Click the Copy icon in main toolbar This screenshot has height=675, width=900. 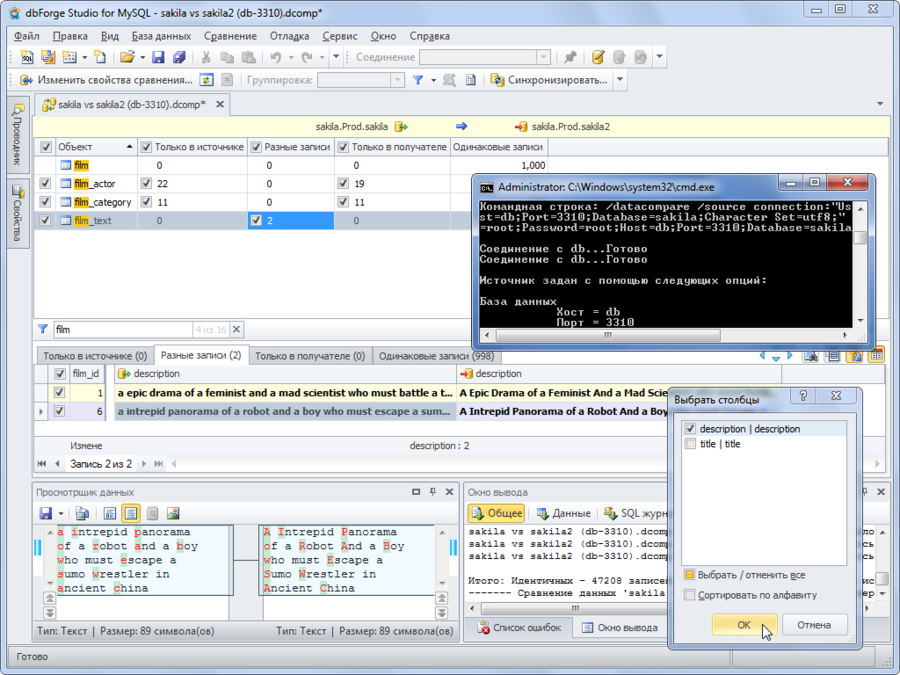point(227,57)
